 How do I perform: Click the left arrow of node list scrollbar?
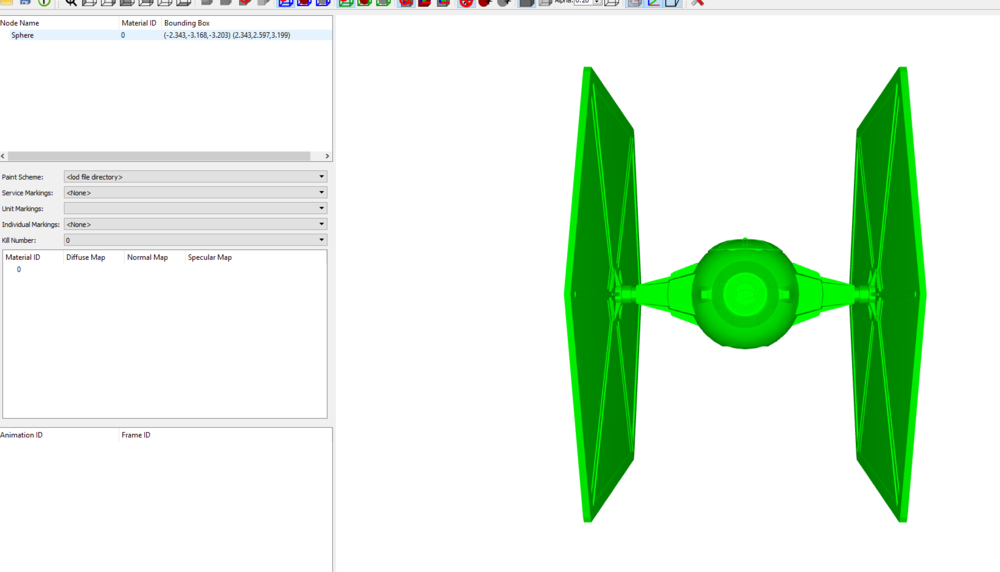click(x=3, y=156)
